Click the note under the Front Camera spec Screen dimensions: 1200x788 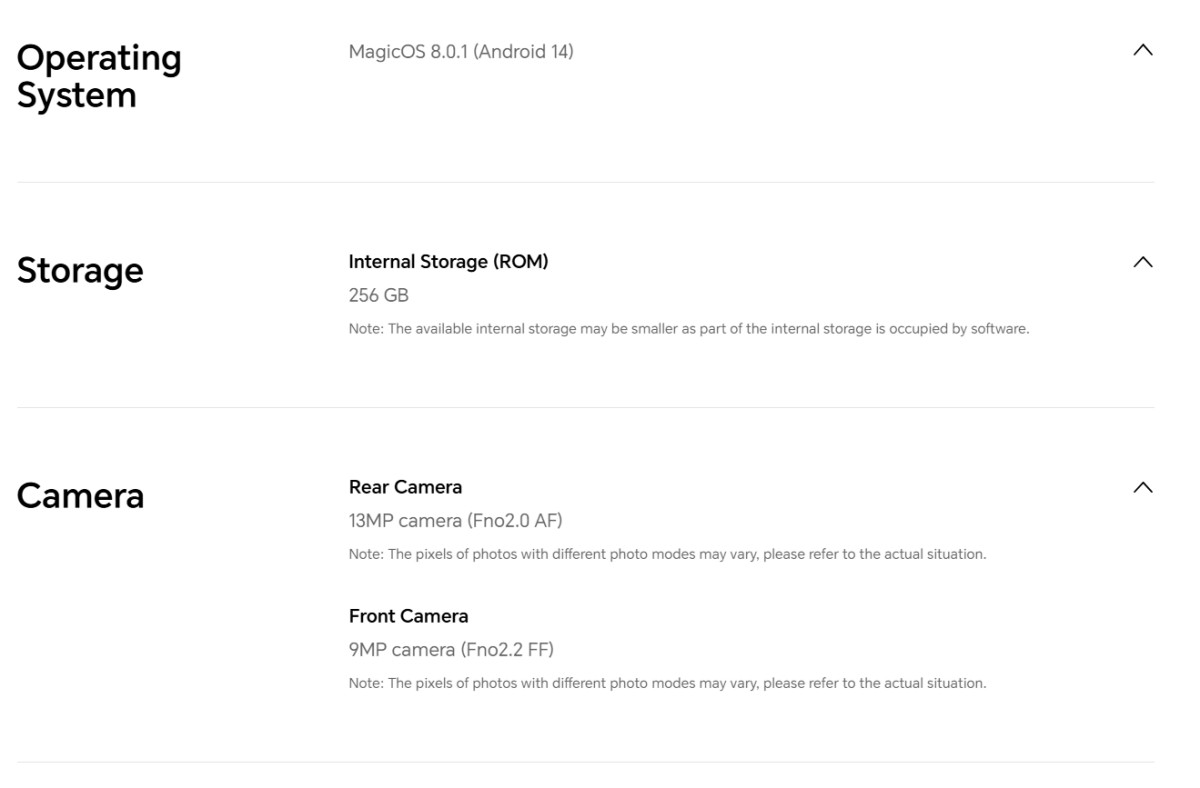(x=667, y=684)
